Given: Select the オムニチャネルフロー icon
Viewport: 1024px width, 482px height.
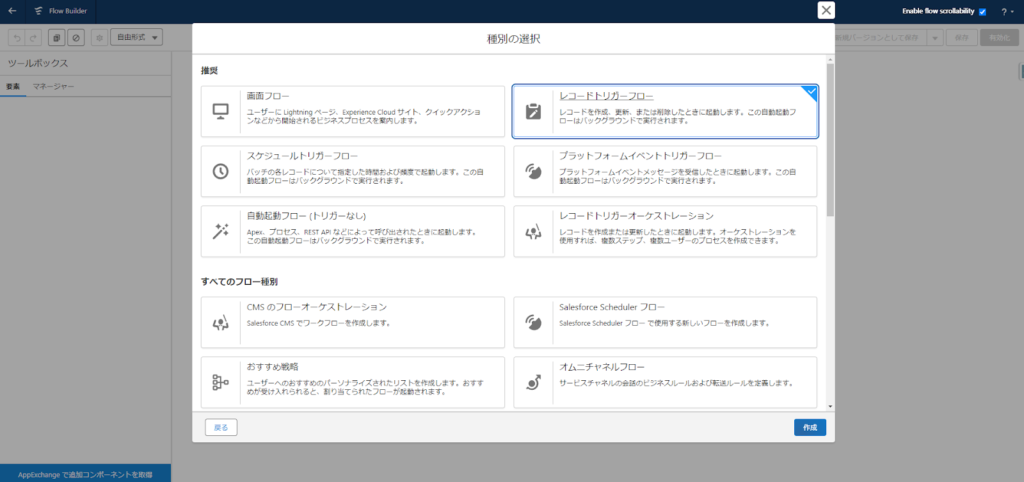Looking at the screenshot, I should 533,382.
